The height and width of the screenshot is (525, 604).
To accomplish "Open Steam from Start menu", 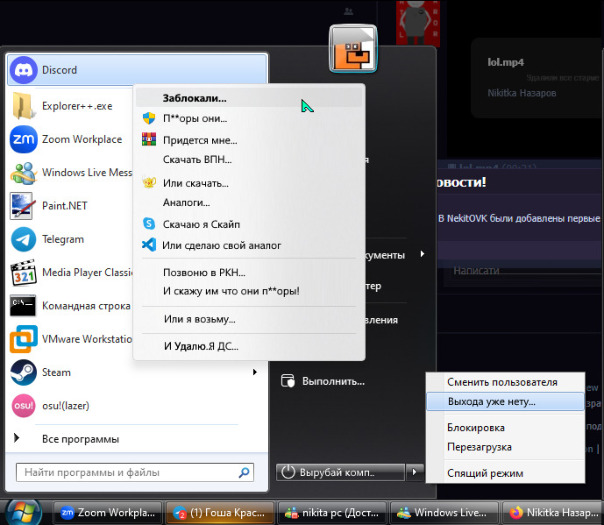I will [135, 372].
